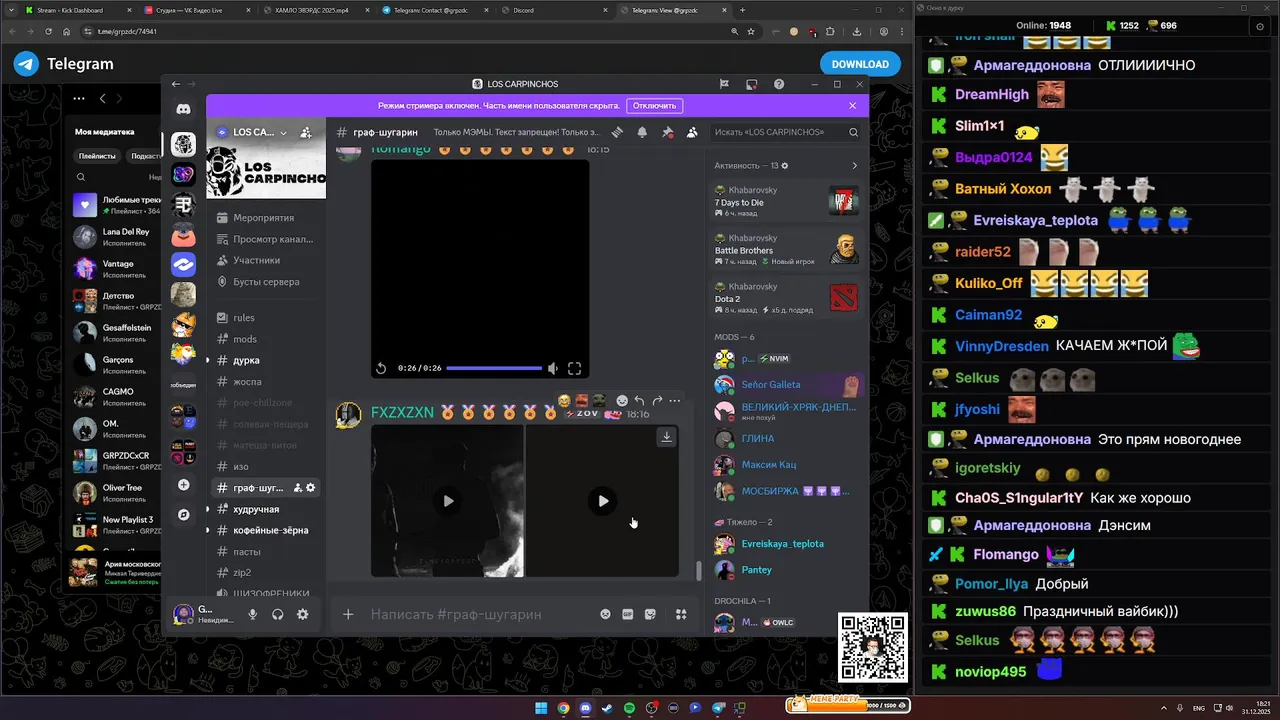Open threads icon in channel header
This screenshot has height=720, width=1280.
click(x=618, y=132)
